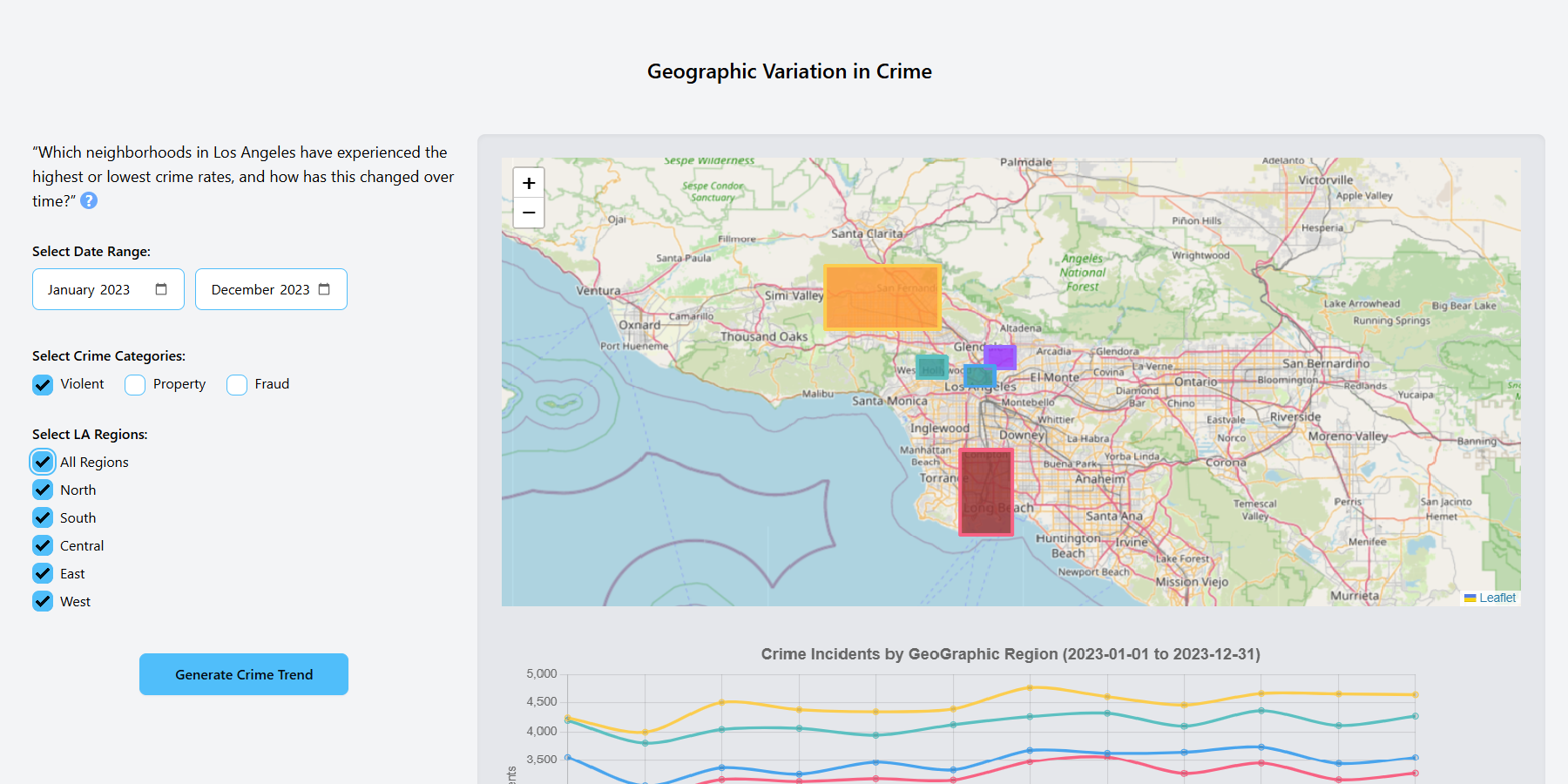This screenshot has height=784, width=1568.
Task: Click the purple region rectangle on map
Action: tap(1003, 355)
